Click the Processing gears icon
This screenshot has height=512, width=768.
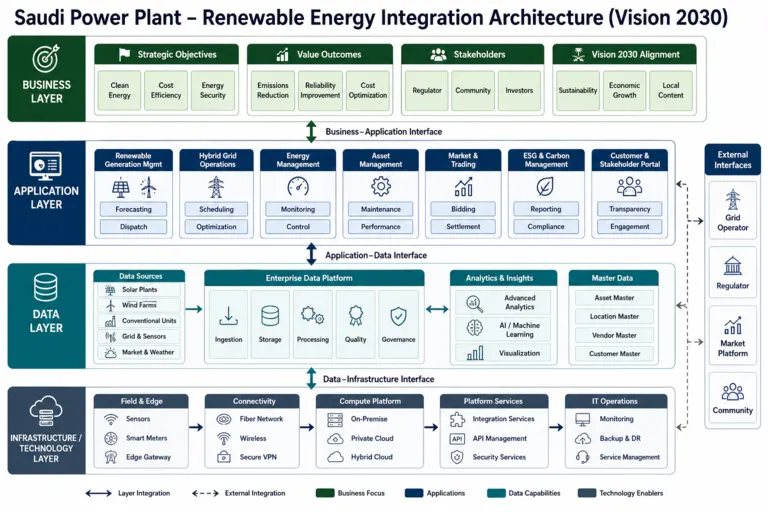[x=312, y=316]
